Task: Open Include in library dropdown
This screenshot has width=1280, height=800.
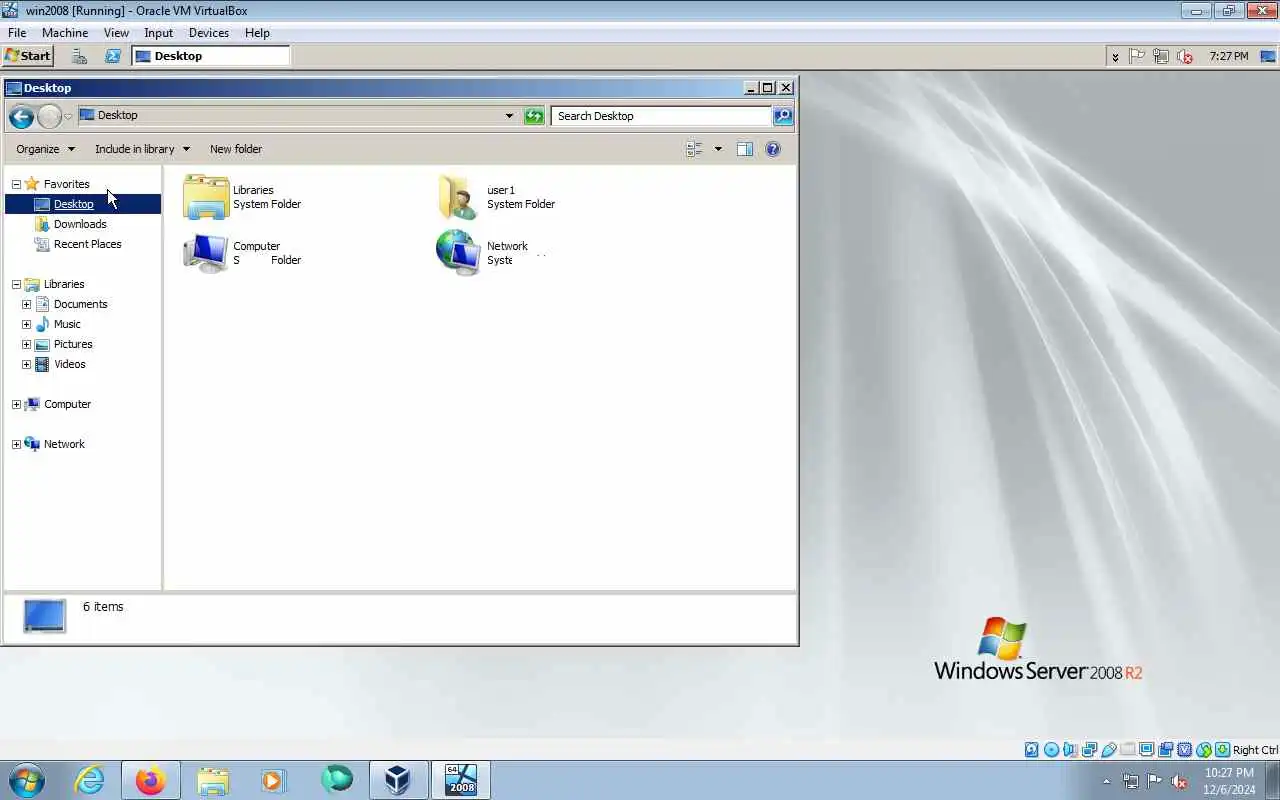Action: 142,149
